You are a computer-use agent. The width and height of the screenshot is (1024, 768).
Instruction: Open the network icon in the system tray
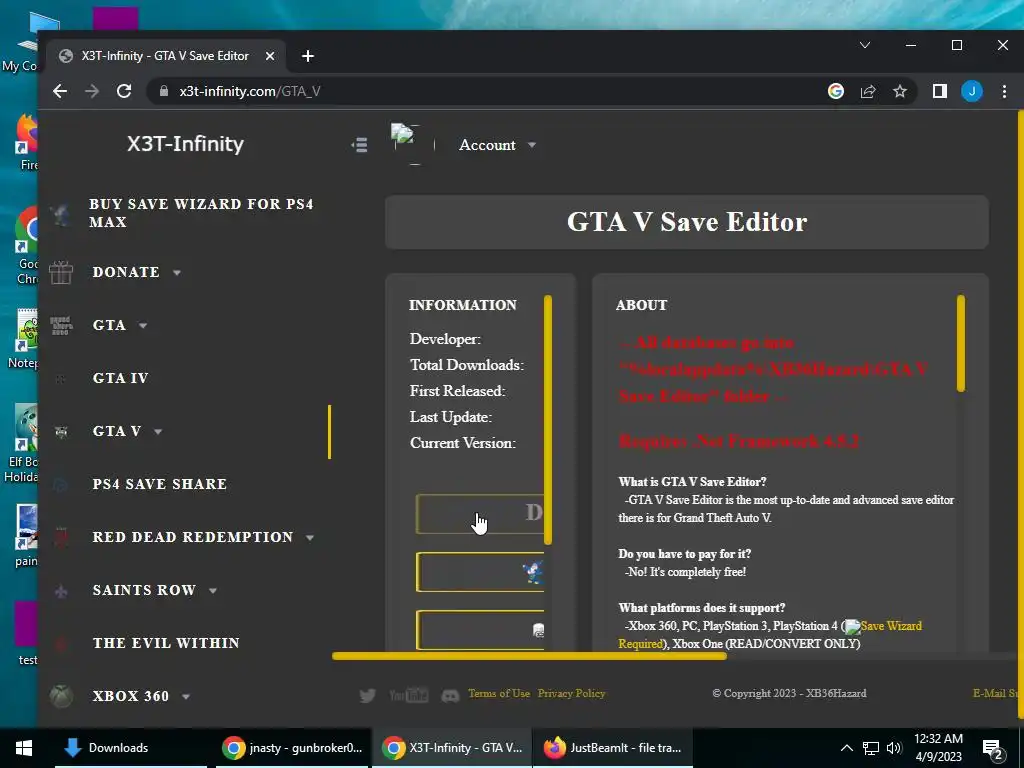coord(871,748)
